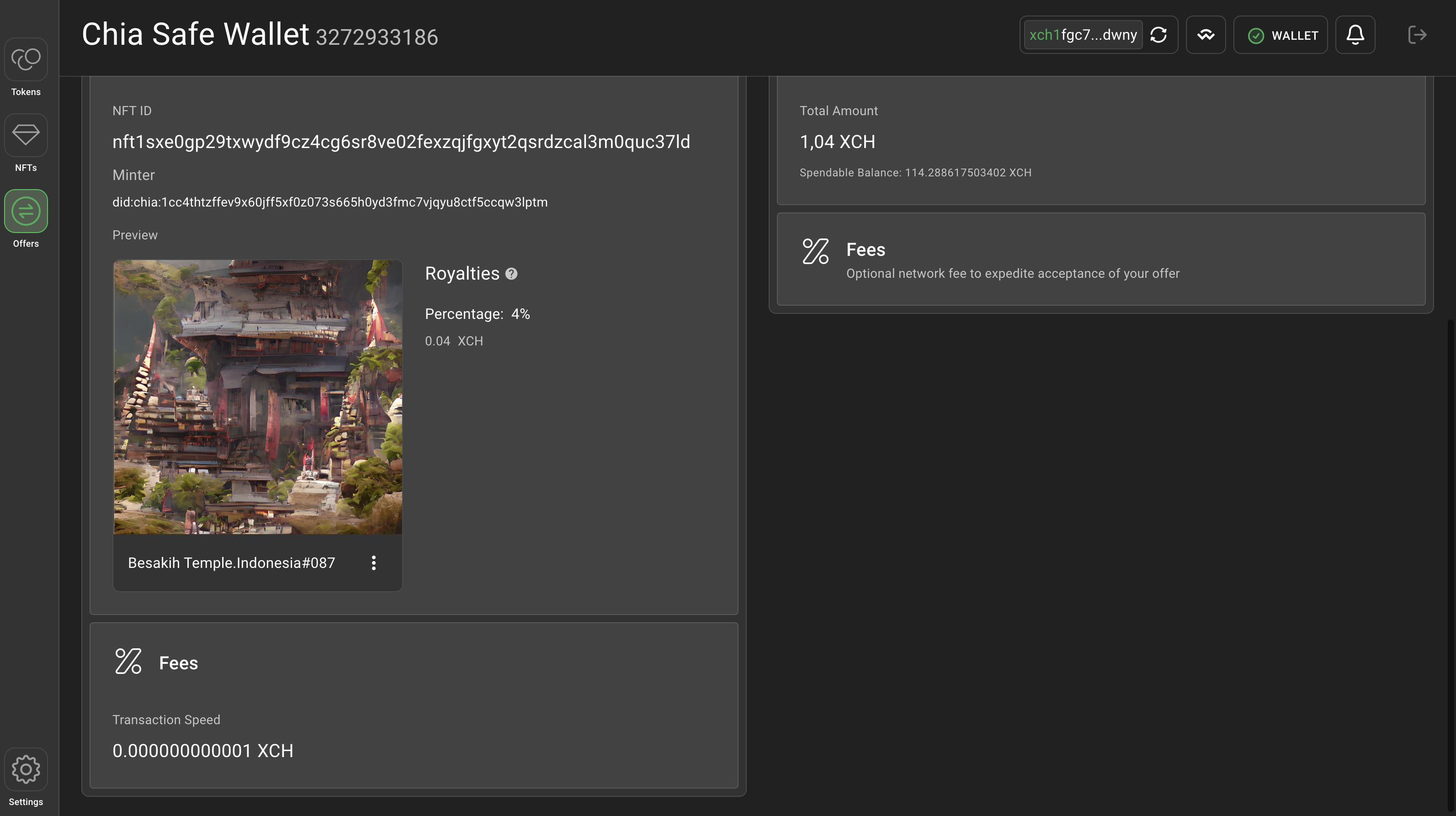Screen dimensions: 1456x816
Task: Select the Tokens icon in the sidebar
Action: [x=26, y=59]
